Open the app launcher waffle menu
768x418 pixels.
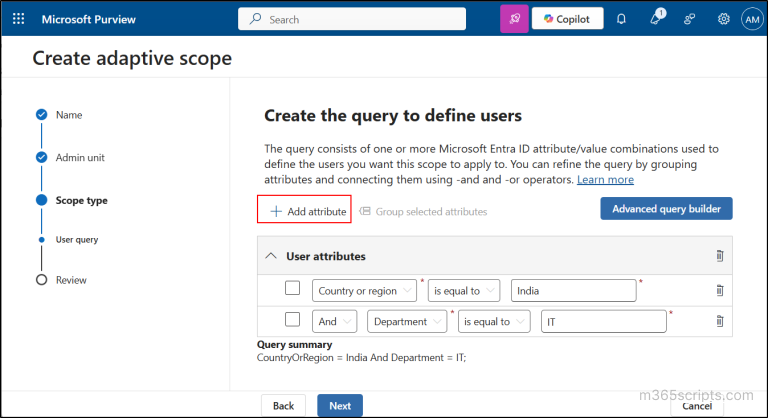tap(19, 19)
